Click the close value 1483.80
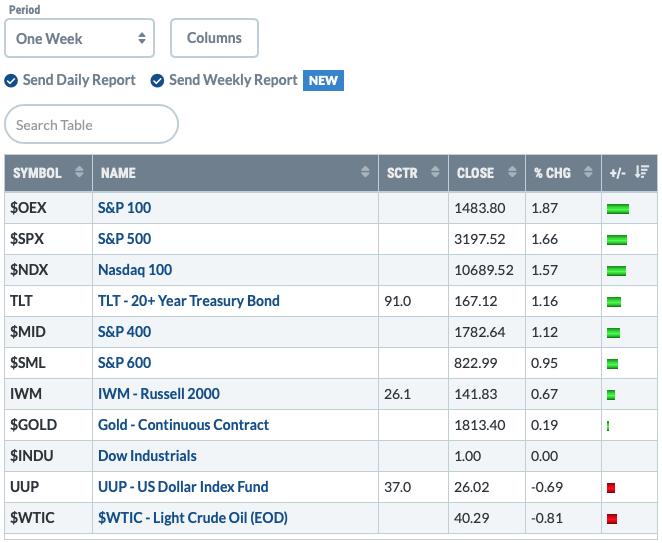The height and width of the screenshot is (543, 662). point(480,208)
